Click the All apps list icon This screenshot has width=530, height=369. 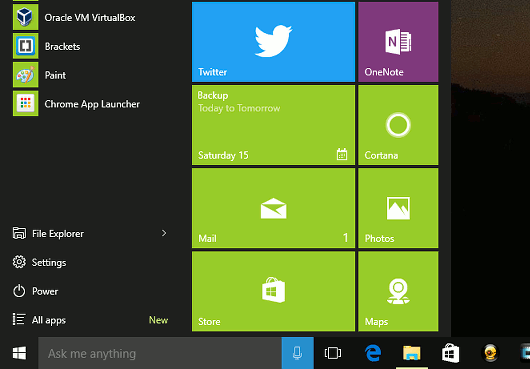click(x=19, y=320)
